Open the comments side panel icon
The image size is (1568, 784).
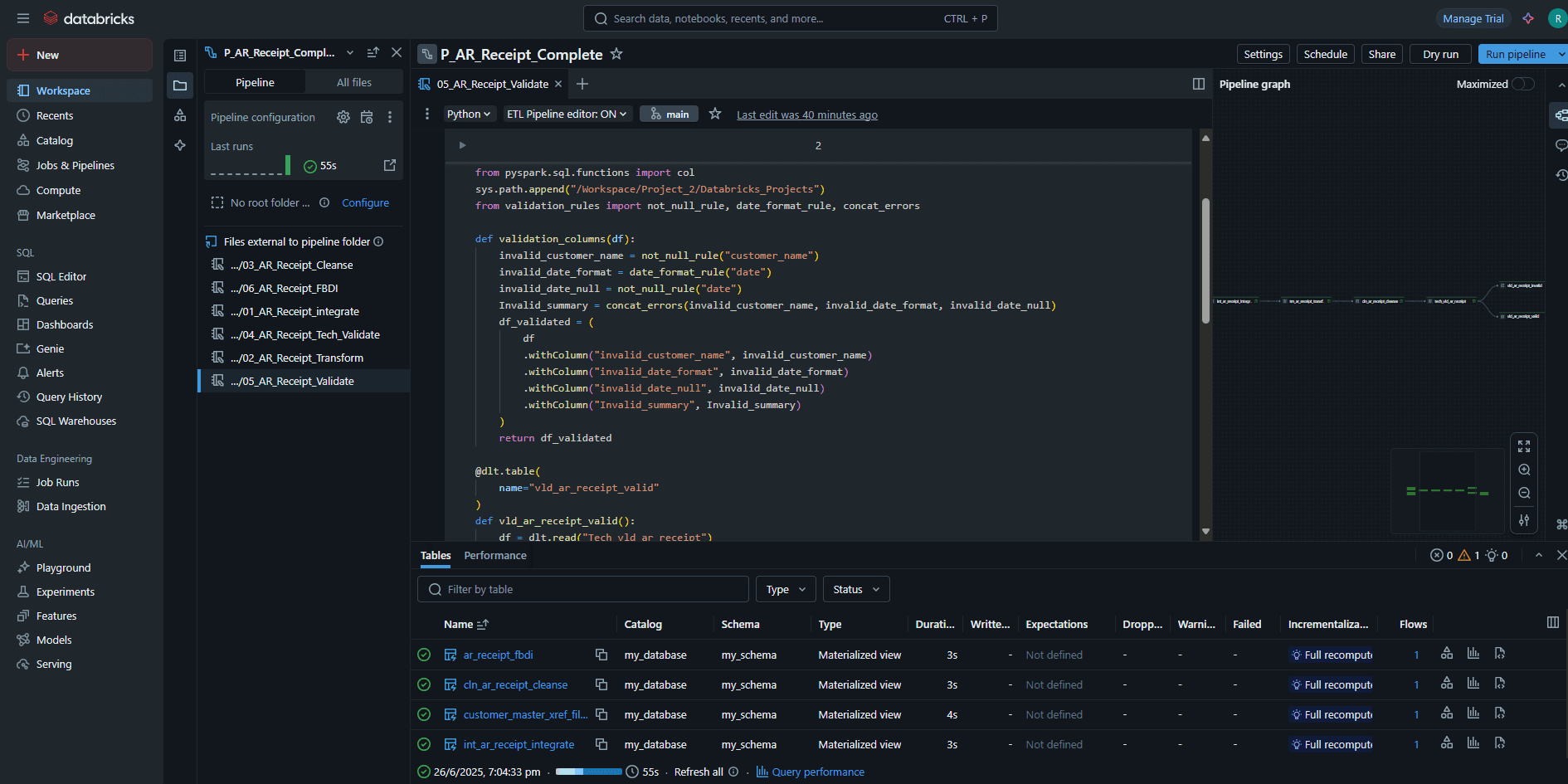(x=1561, y=145)
